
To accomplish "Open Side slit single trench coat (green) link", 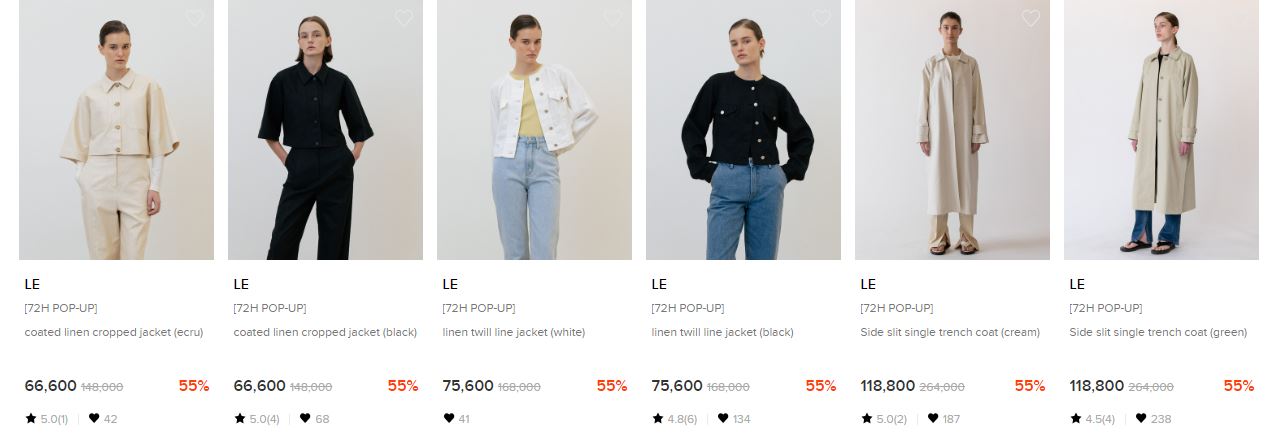I will 1158,332.
